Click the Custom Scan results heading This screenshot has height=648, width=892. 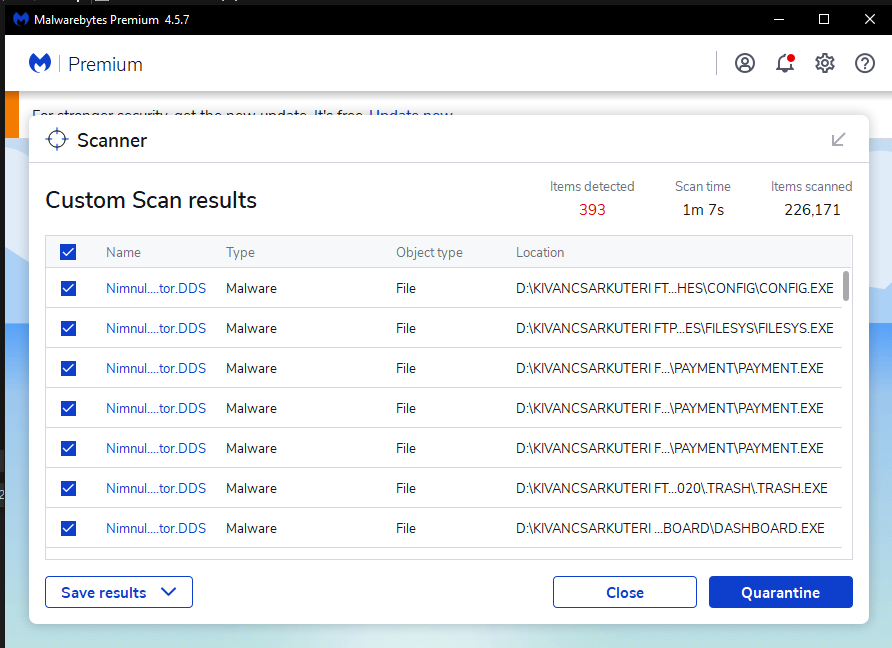pos(151,200)
